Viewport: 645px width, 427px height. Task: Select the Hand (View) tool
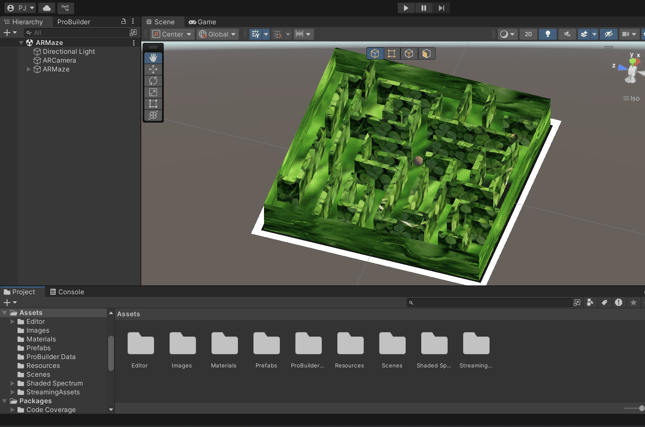pyautogui.click(x=153, y=58)
